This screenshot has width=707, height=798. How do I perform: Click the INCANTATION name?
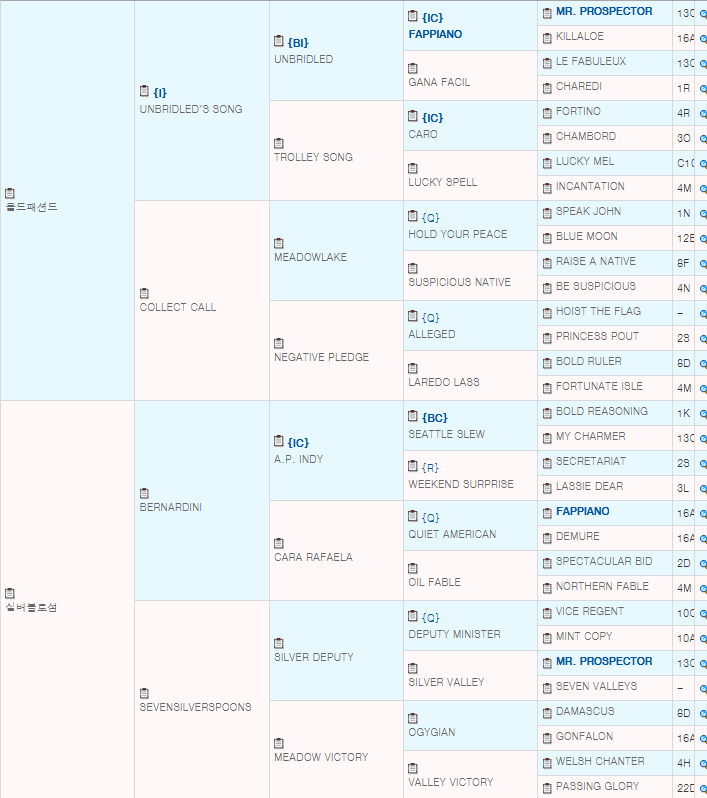click(590, 186)
